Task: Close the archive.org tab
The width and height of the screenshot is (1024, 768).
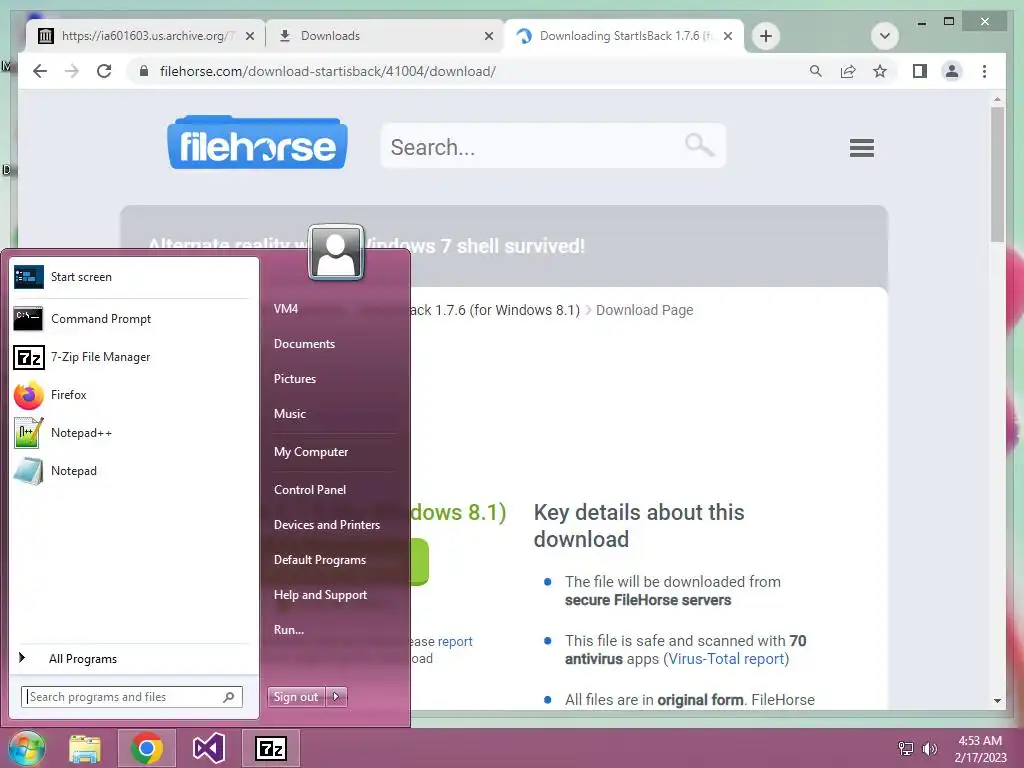Action: [x=249, y=36]
